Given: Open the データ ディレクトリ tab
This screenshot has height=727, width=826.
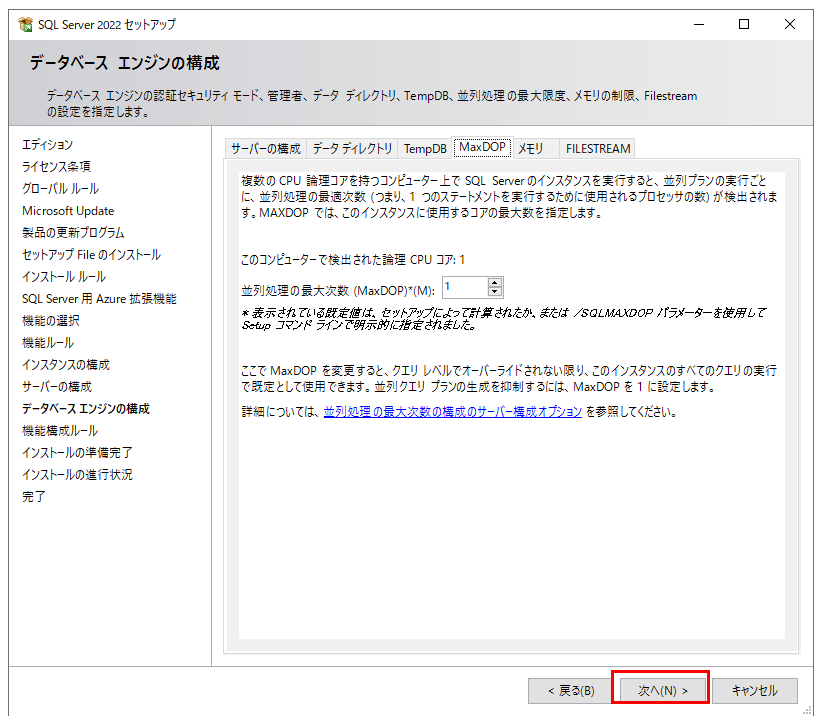Looking at the screenshot, I should click(x=352, y=148).
